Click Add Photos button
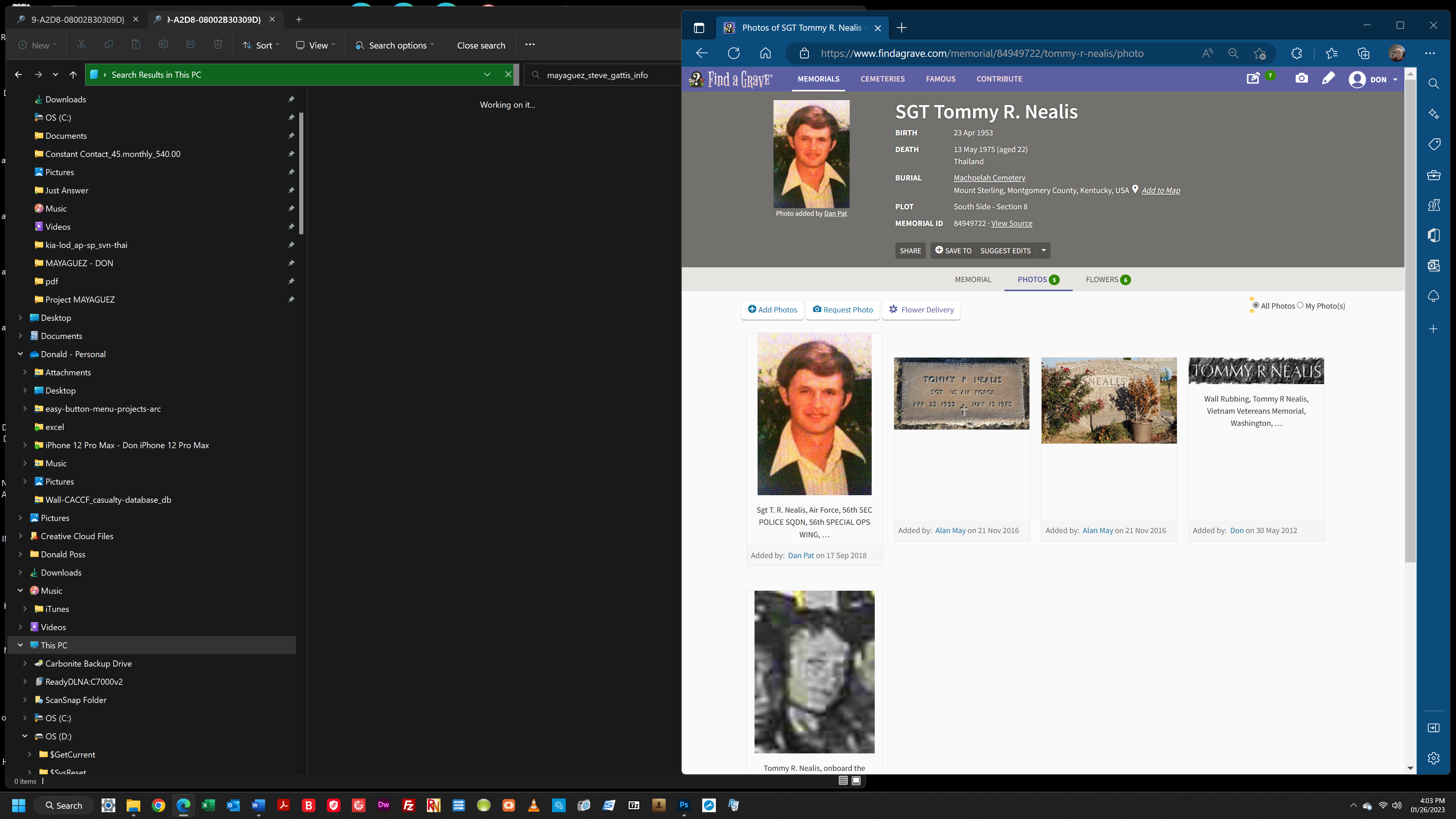The width and height of the screenshot is (1456, 819). (x=772, y=310)
